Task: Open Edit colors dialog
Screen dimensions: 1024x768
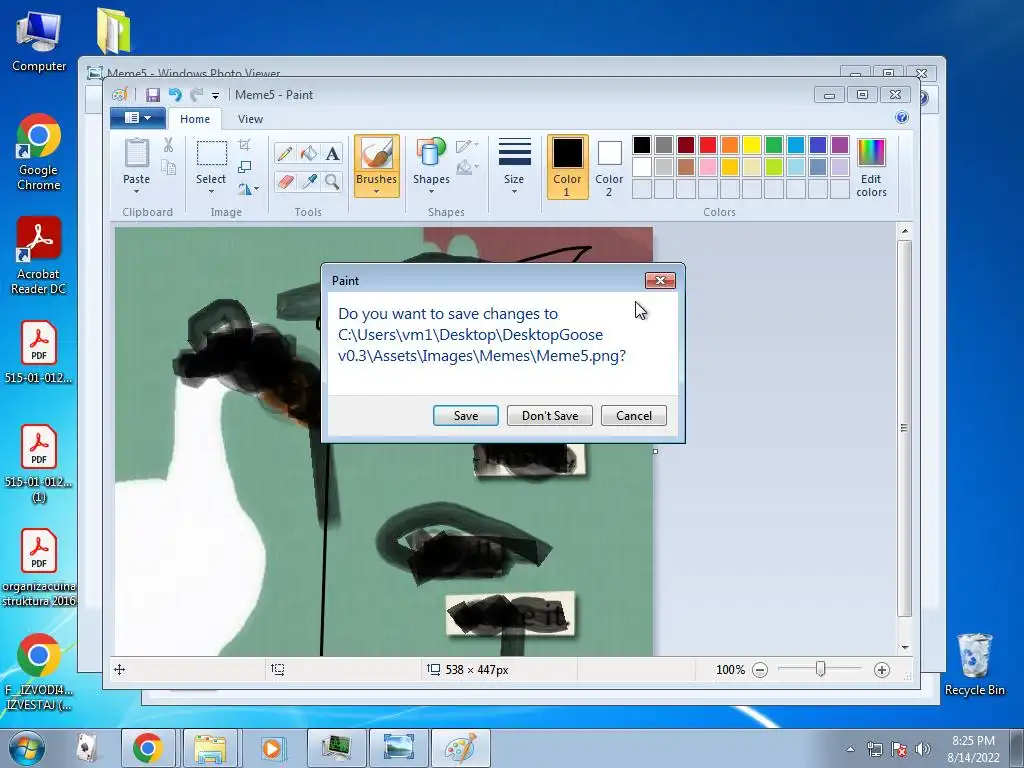Action: [871, 167]
